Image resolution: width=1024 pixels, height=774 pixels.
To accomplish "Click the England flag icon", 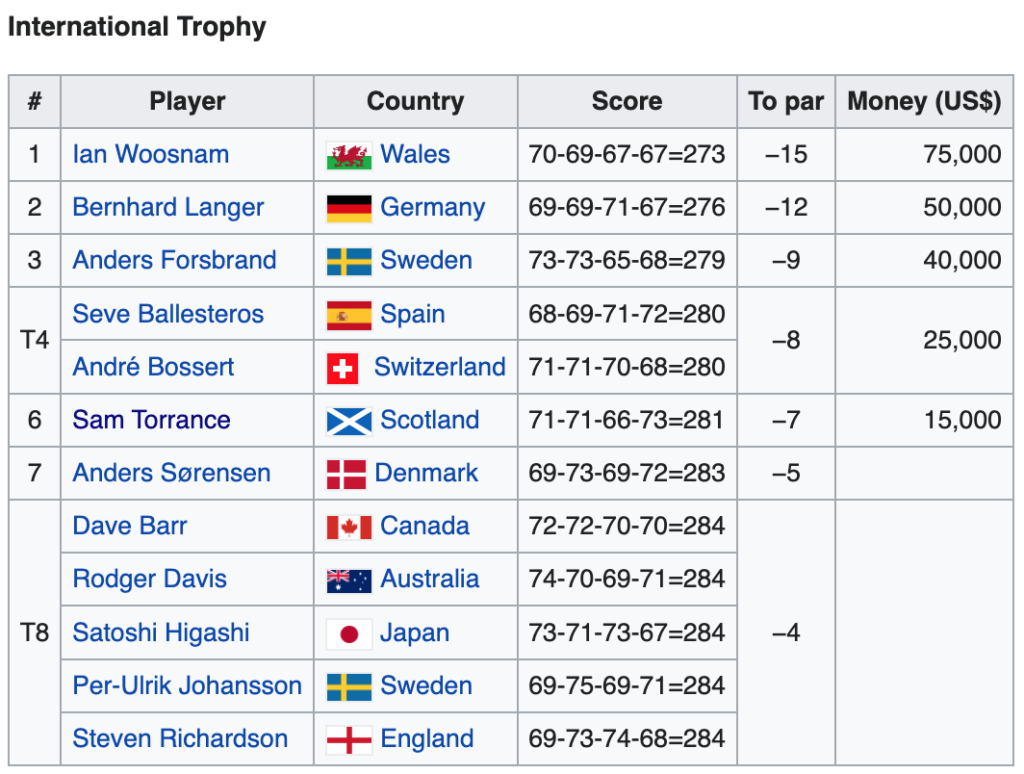I will coord(349,740).
